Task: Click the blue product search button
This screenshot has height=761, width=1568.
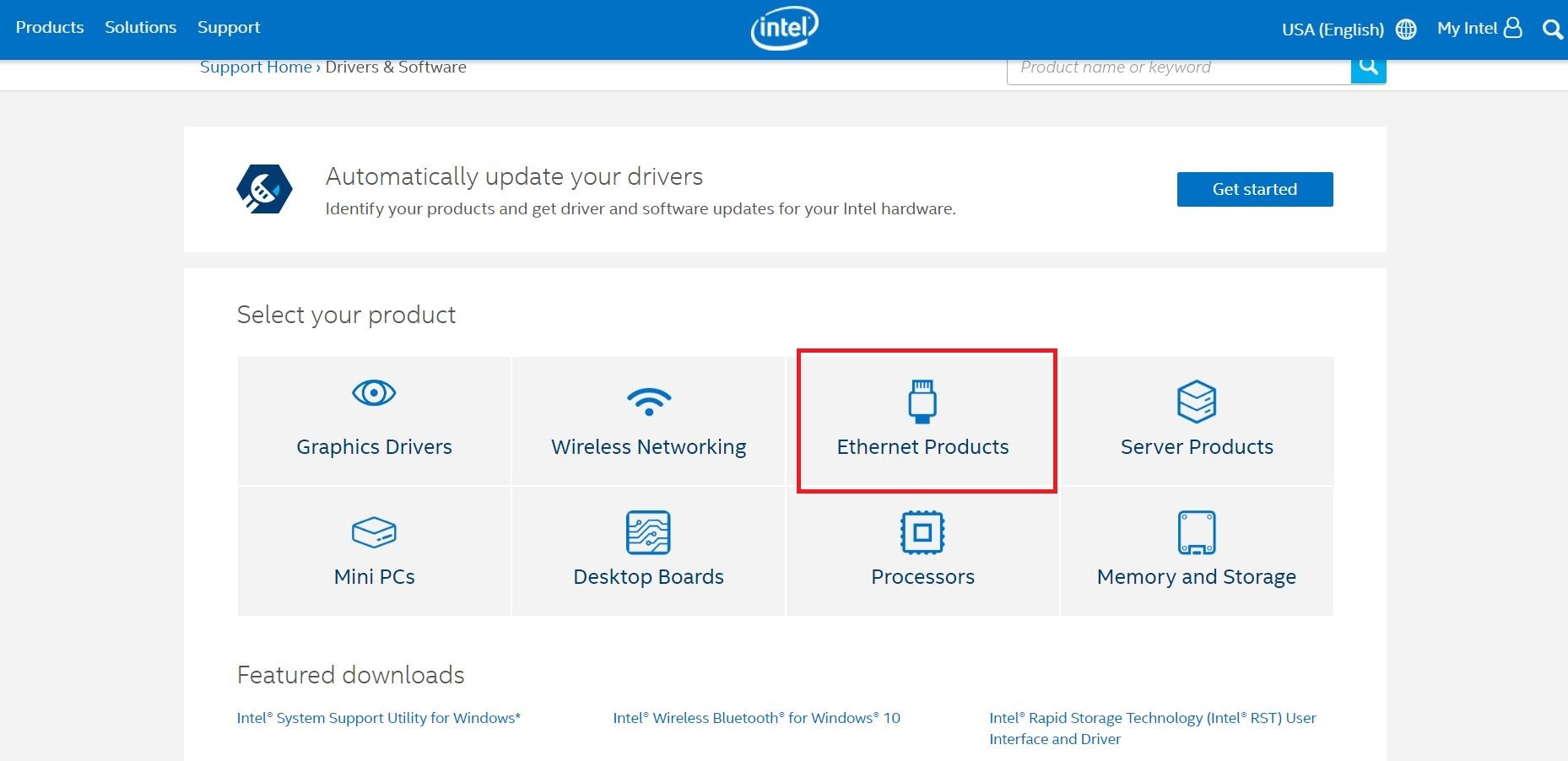Action: coord(1368,67)
